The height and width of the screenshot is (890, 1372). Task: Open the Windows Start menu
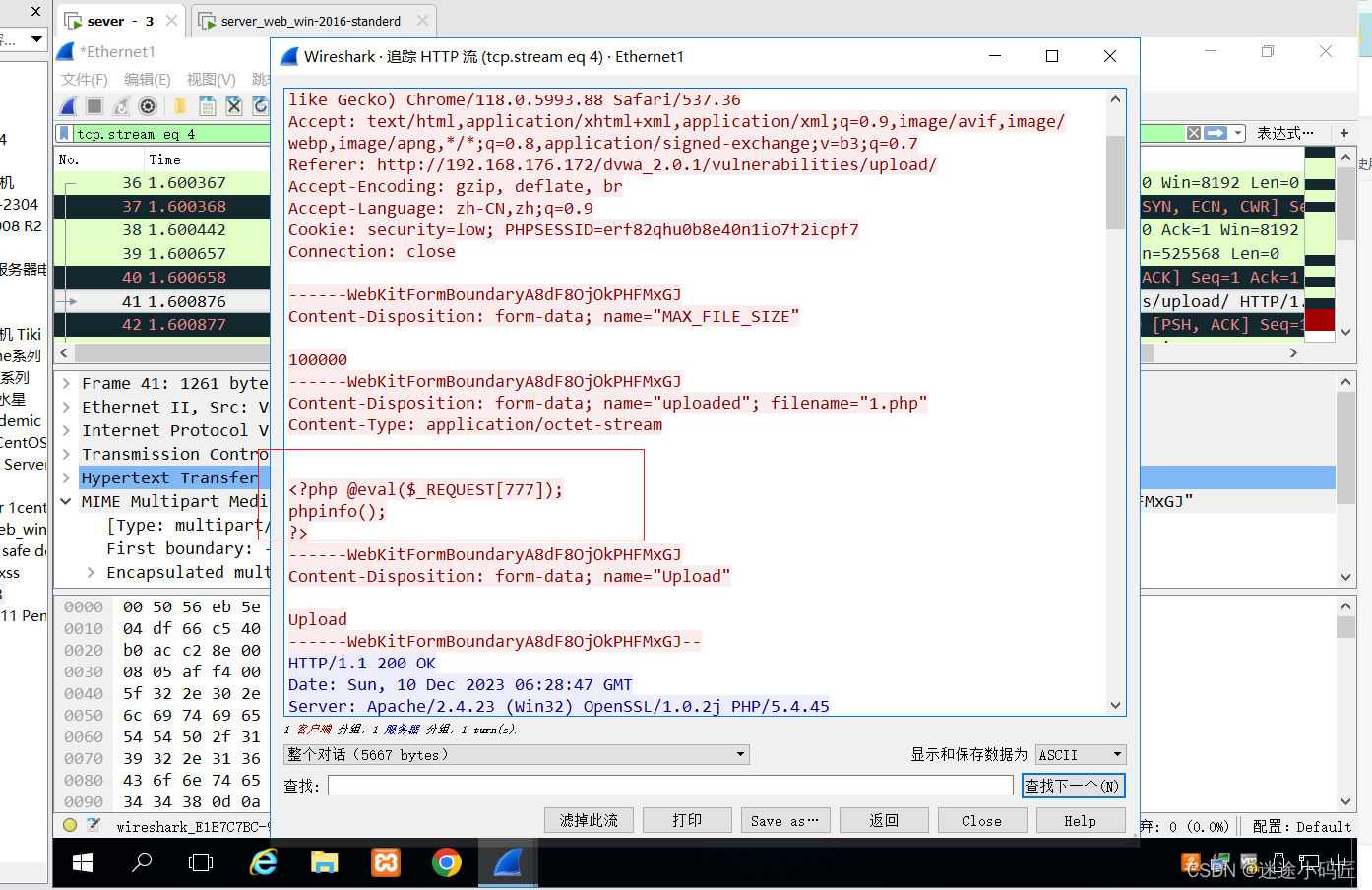pos(83,862)
